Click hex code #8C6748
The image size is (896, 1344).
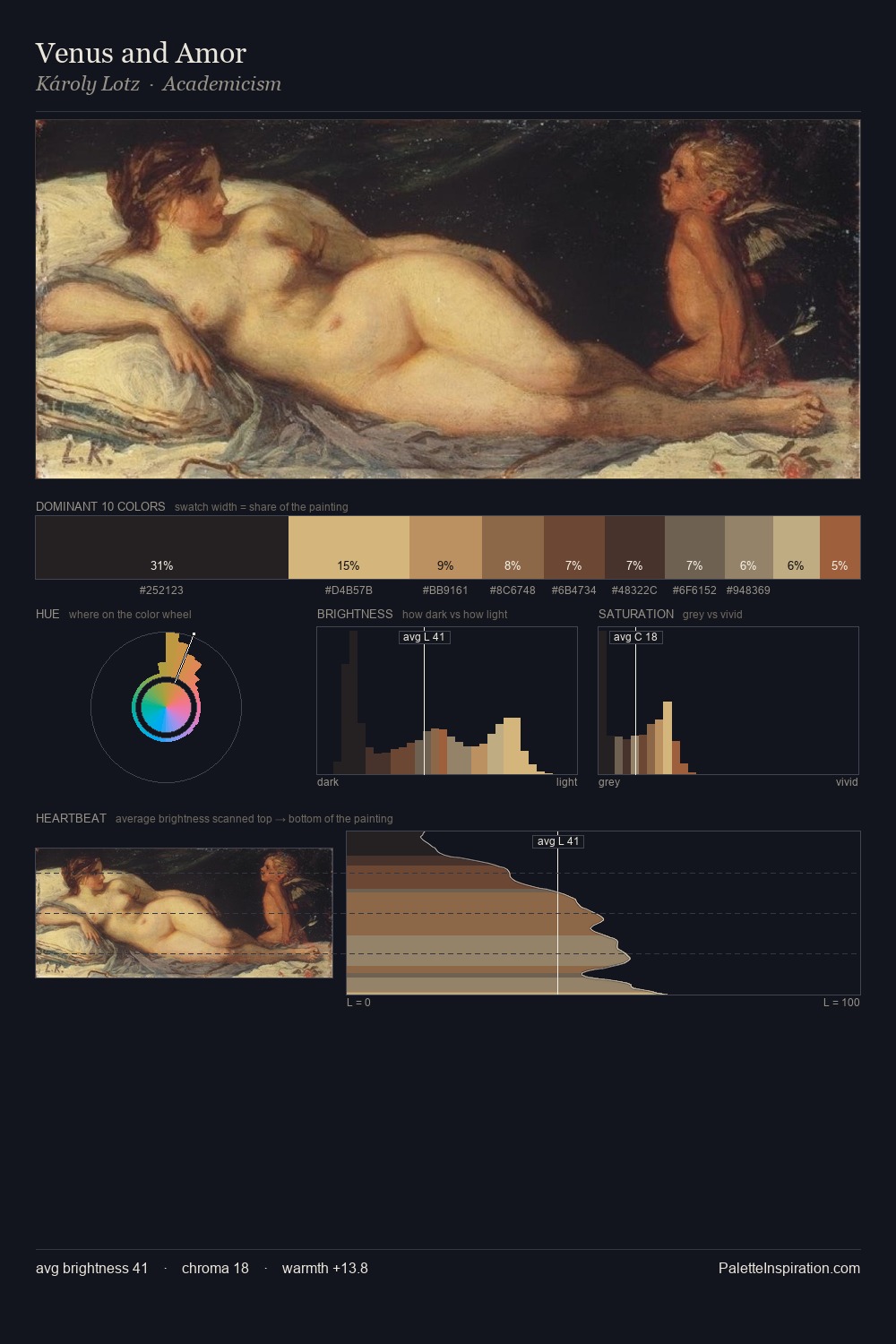tap(513, 590)
